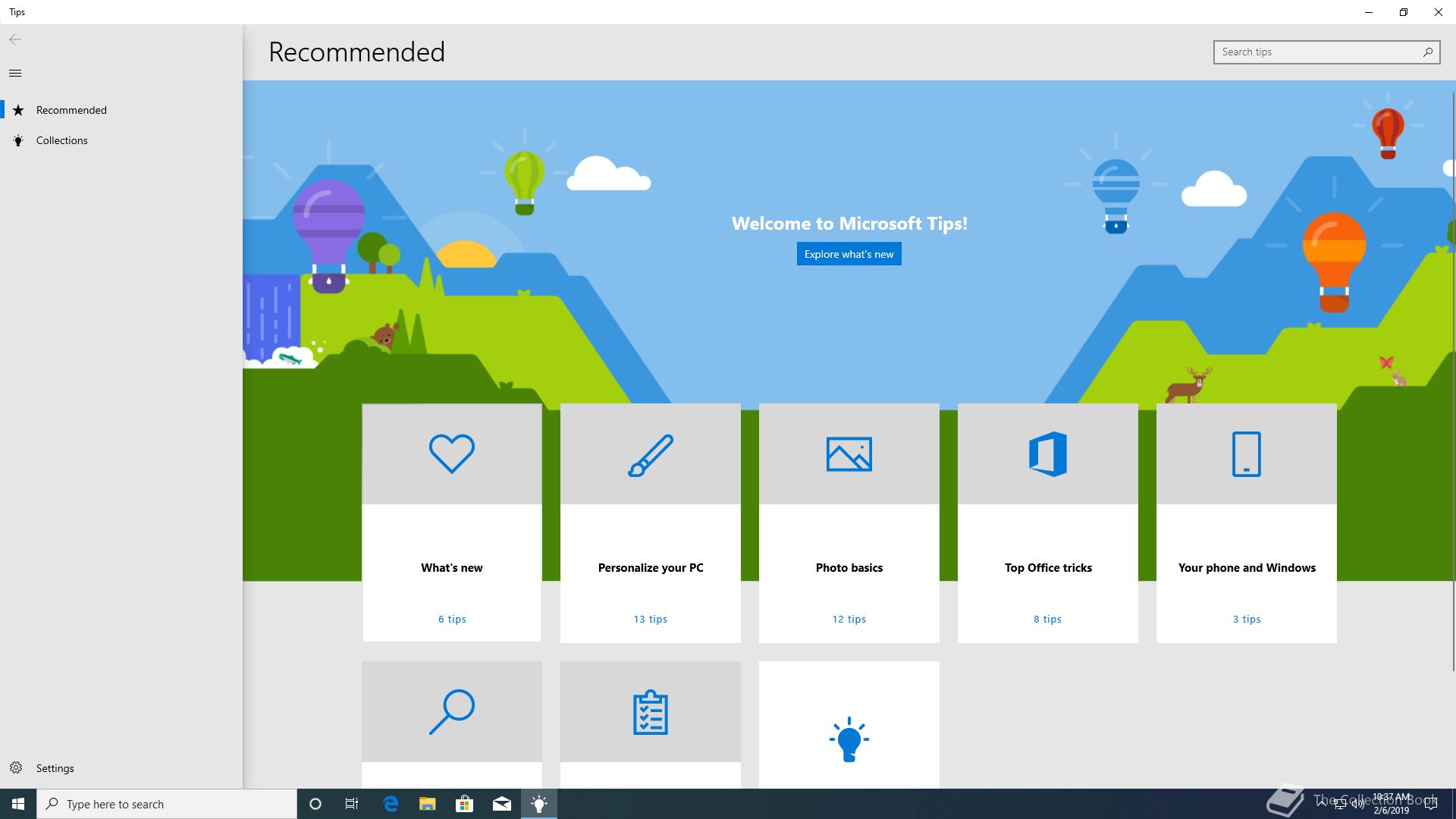The width and height of the screenshot is (1456, 819).
Task: Click the paintbrush icon on Personalize card
Action: (x=651, y=455)
